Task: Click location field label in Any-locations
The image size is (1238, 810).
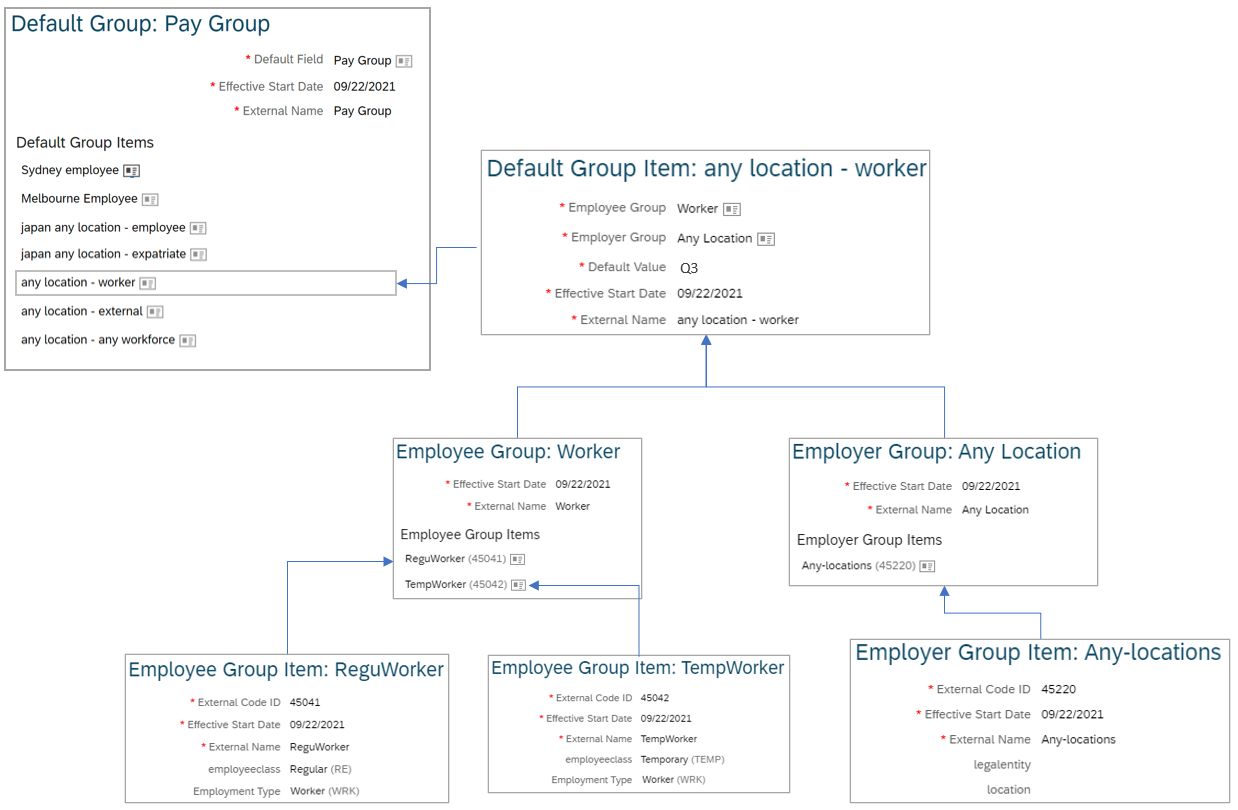Action: (x=1008, y=790)
